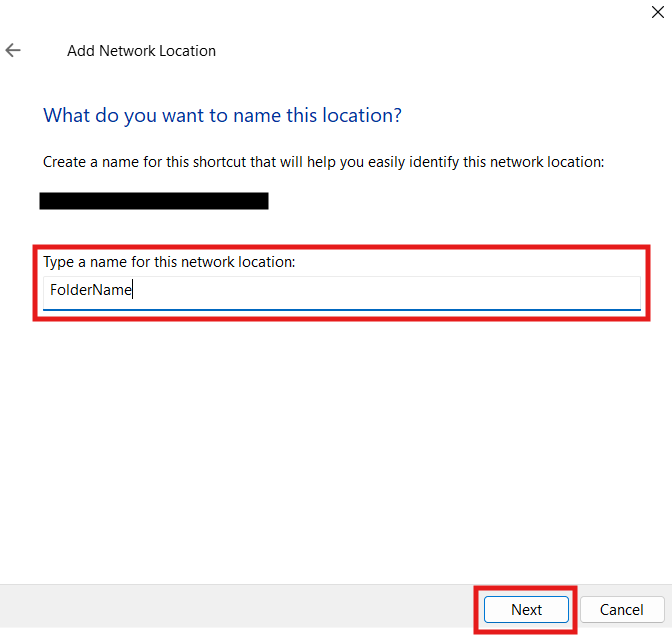Viewport: 672px width, 636px height.
Task: Focus the network location name field
Action: [341, 291]
